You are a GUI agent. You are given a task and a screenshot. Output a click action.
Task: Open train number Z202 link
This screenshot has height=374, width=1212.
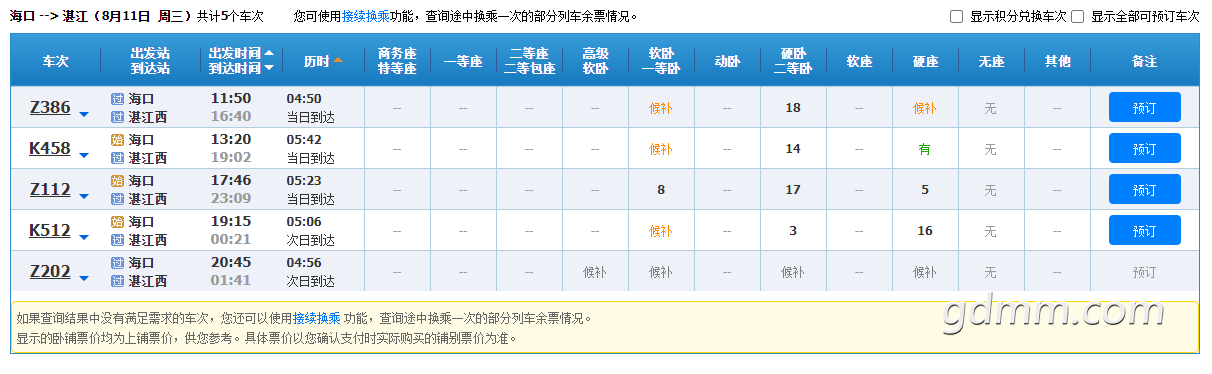point(50,271)
